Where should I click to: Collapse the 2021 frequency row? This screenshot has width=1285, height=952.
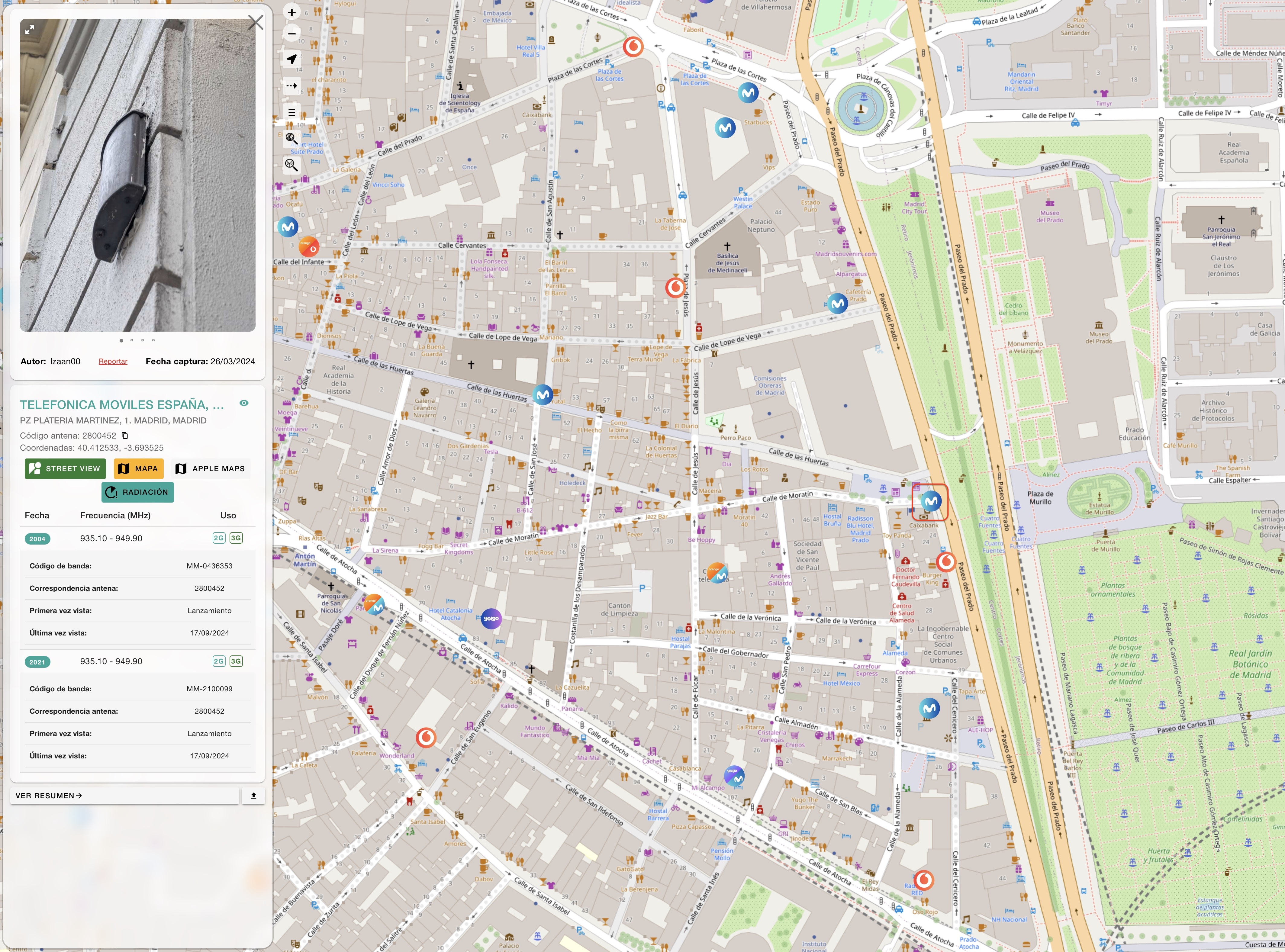point(138,661)
